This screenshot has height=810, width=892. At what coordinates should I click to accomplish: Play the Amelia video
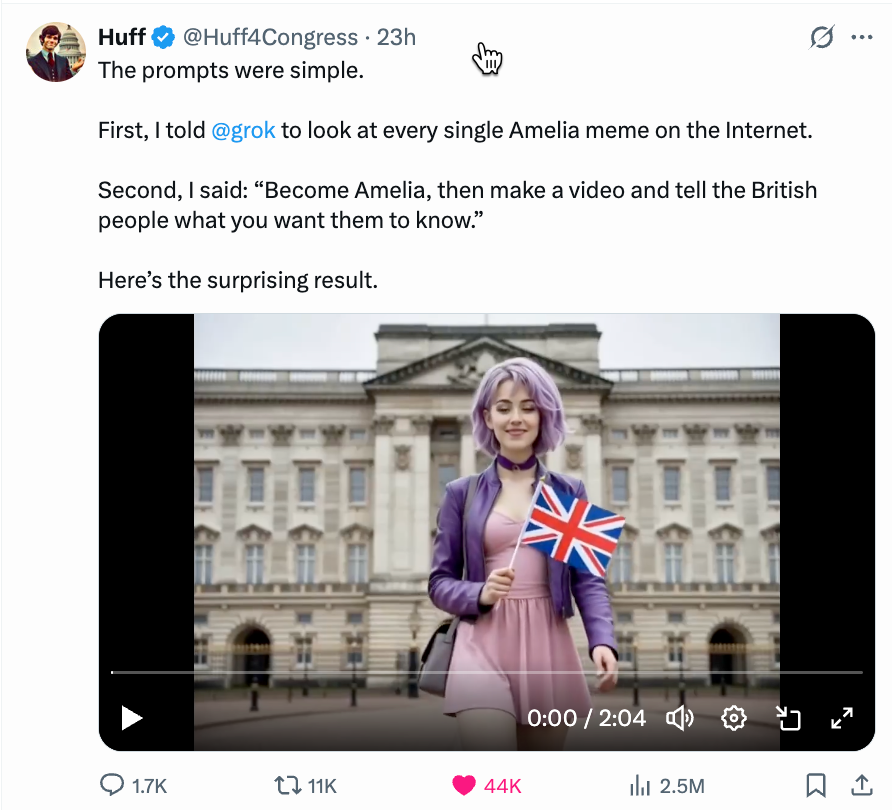click(132, 718)
